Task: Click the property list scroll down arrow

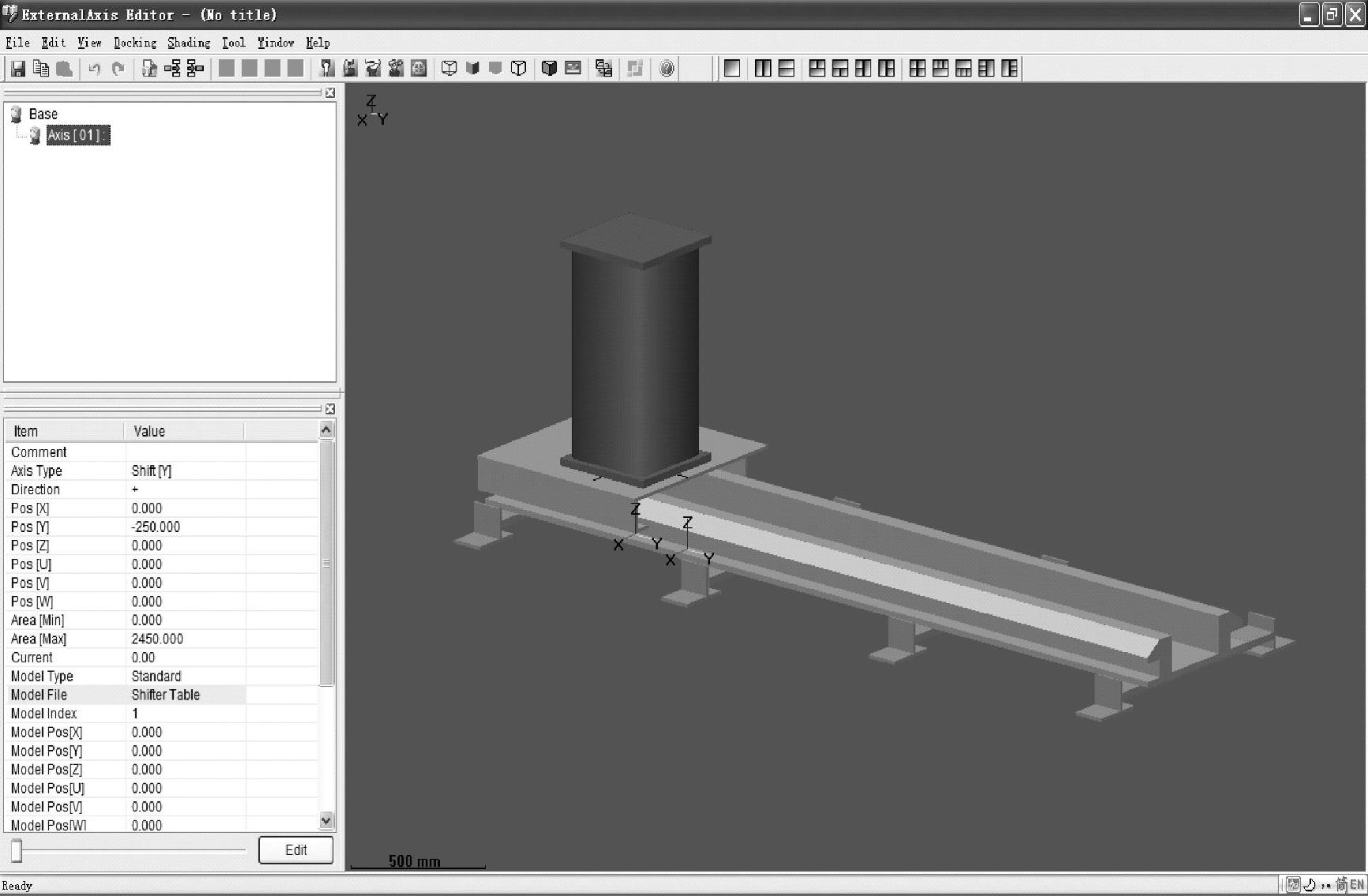Action: coord(326,820)
